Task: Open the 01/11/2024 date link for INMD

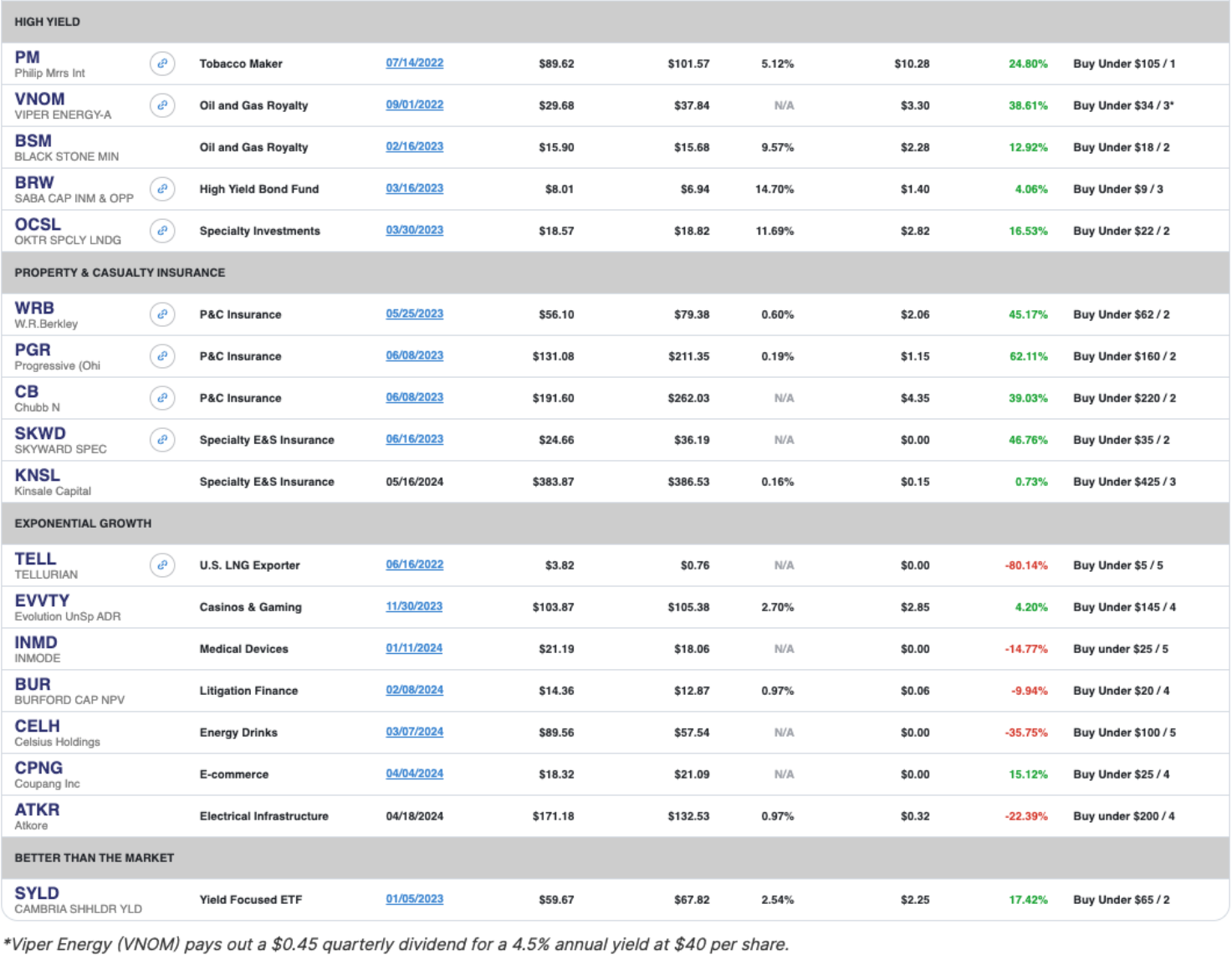Action: (414, 648)
